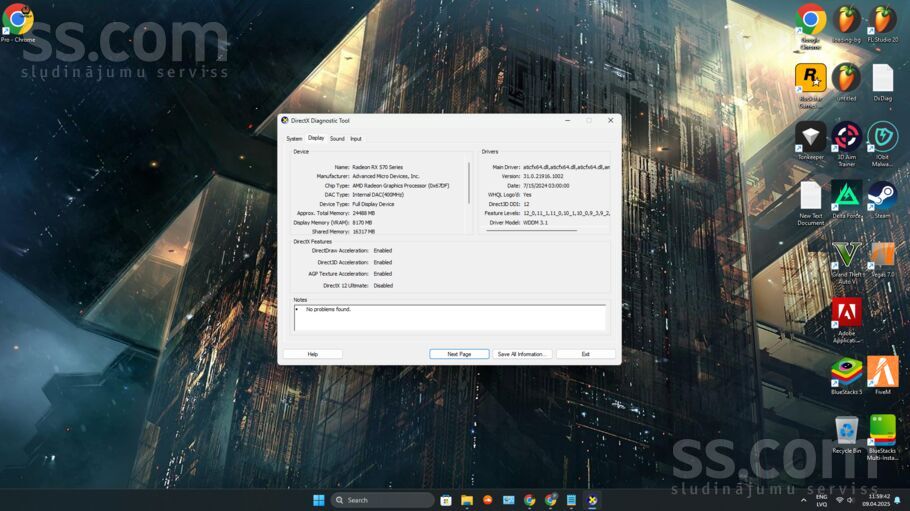Click the '8170 MB' display memory value
Viewport: 910px width, 511px height.
[362, 222]
